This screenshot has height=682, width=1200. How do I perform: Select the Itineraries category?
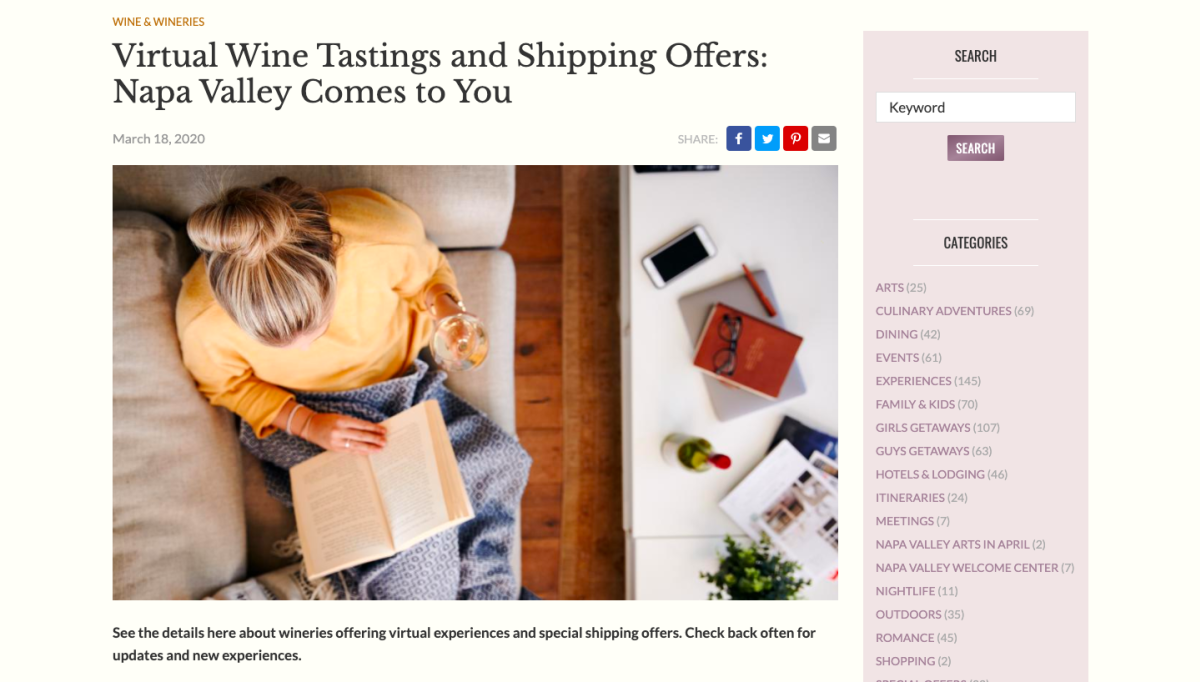pyautogui.click(x=910, y=498)
